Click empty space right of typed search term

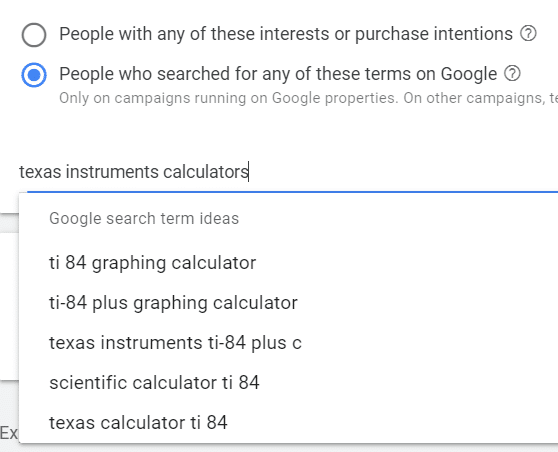tap(402, 172)
